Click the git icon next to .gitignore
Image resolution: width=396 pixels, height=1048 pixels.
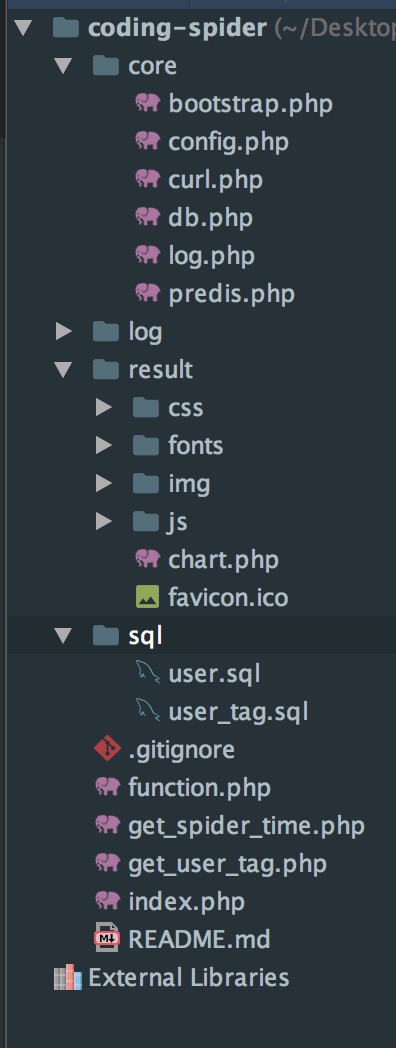(x=107, y=749)
